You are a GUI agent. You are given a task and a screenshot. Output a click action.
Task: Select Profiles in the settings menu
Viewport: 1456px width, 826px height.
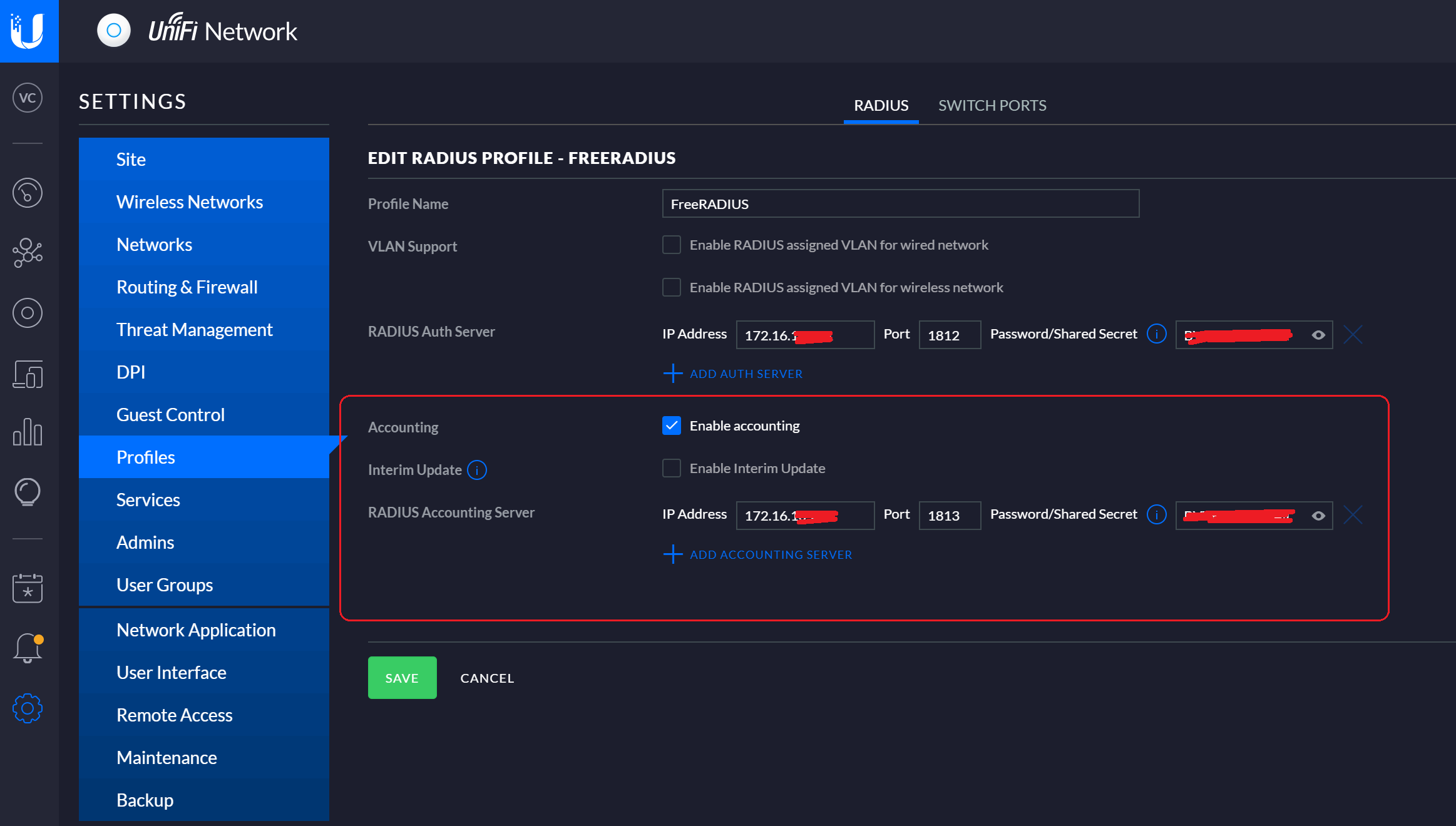click(x=204, y=457)
